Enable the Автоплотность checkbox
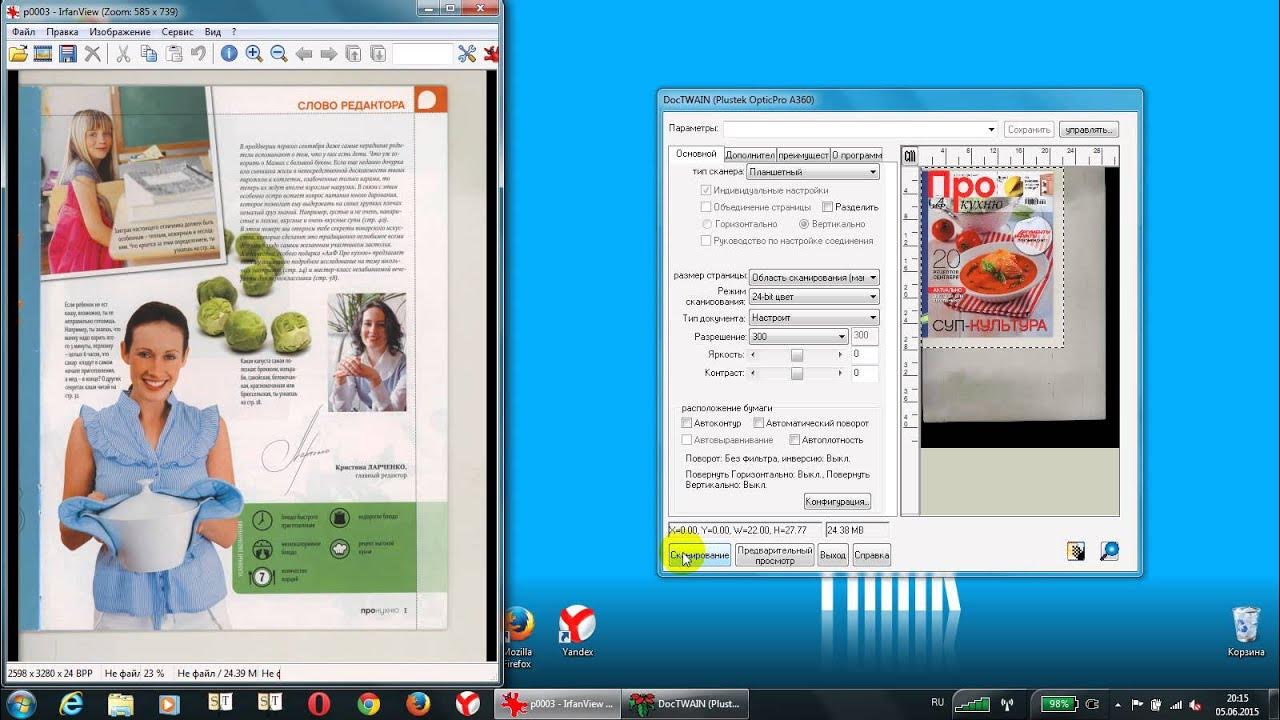Viewport: 1280px width, 720px height. (794, 440)
